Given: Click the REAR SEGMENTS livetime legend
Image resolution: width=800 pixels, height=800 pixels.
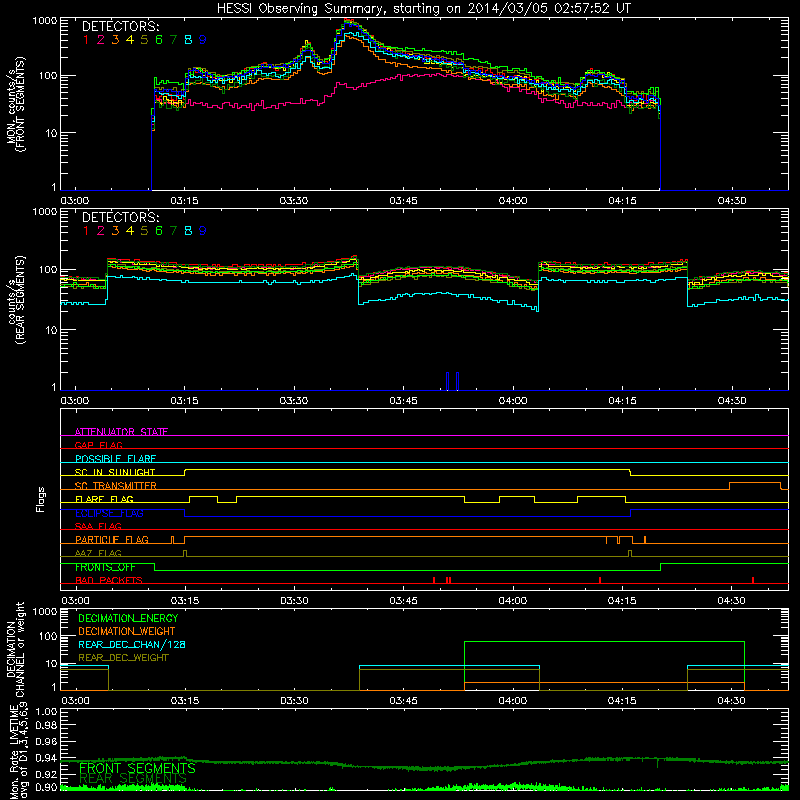Looking at the screenshot, I should [133, 779].
